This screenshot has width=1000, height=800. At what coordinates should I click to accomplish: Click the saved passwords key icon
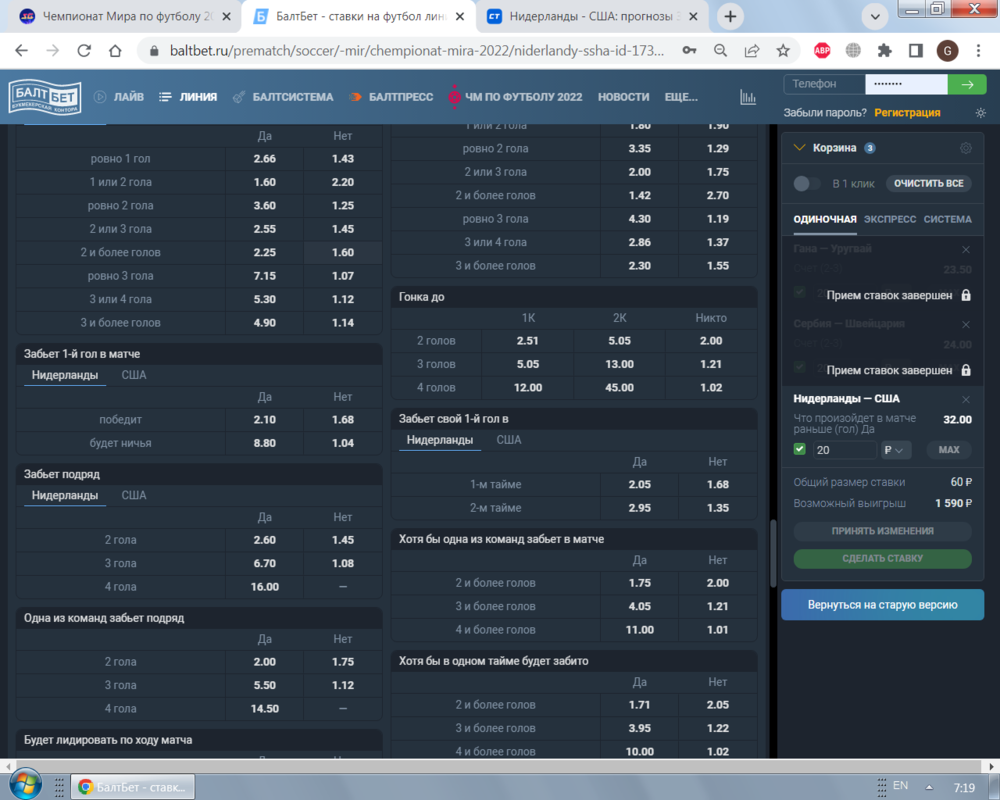(689, 51)
